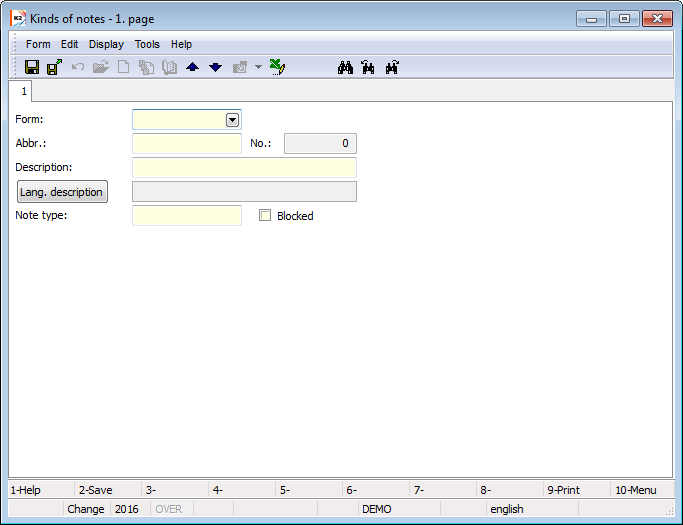Maximize the Kinds of notes window

624,19
